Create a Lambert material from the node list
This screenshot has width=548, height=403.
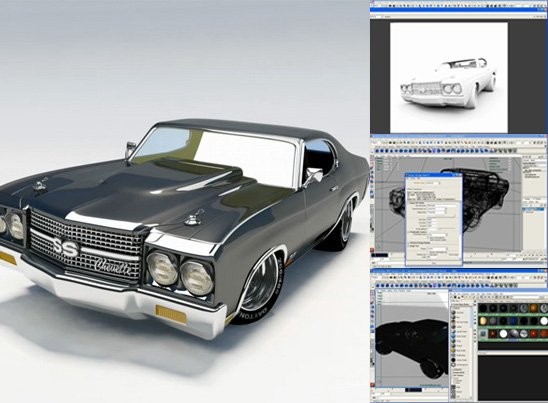(x=453, y=326)
